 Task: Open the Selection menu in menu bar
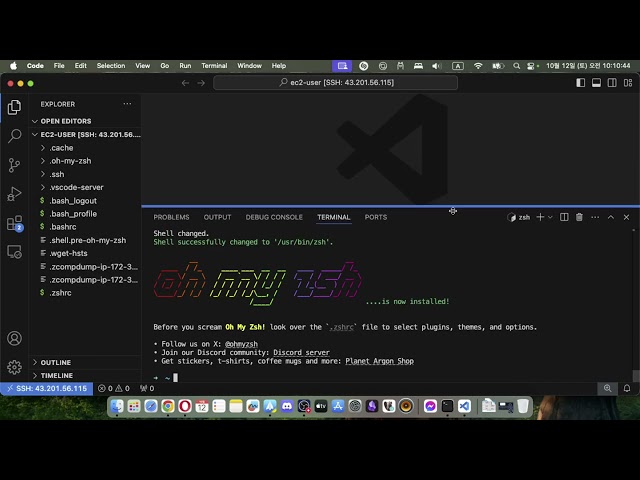[111, 66]
